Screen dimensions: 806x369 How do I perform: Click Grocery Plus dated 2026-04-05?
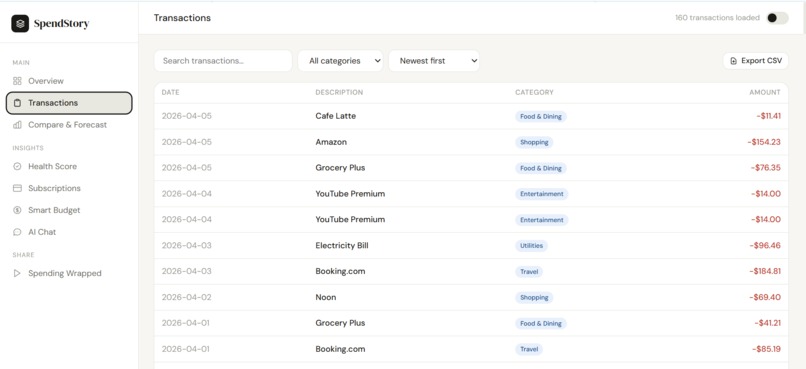click(340, 168)
